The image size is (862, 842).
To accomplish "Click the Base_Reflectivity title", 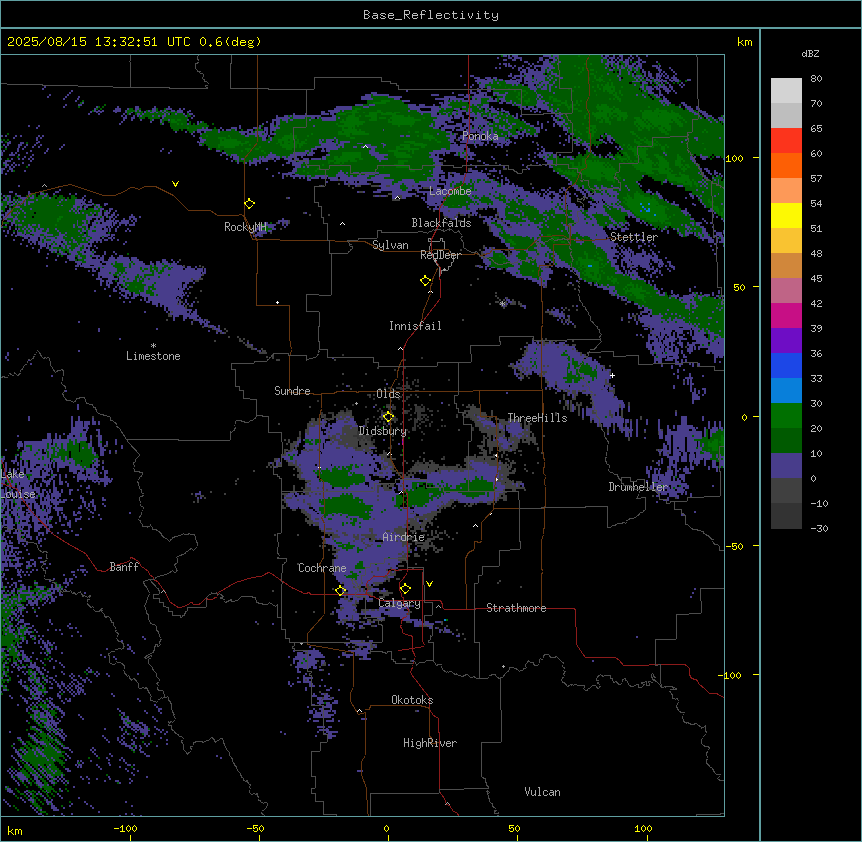I will tap(431, 15).
